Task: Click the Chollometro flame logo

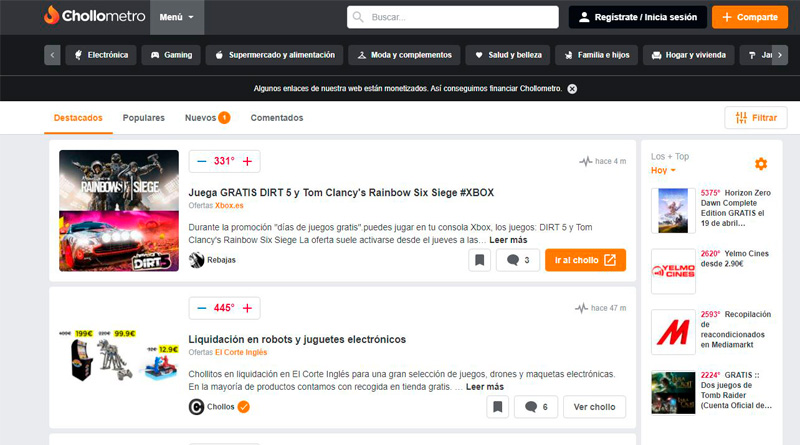Action: pyautogui.click(x=95, y=16)
